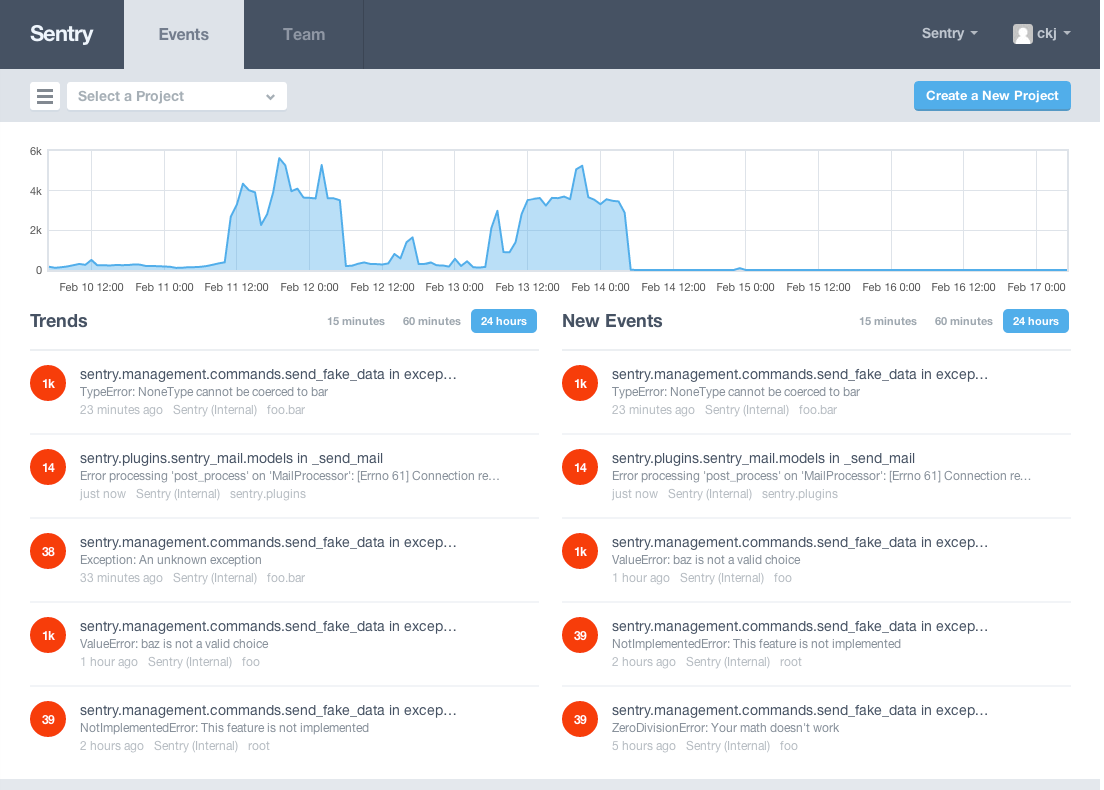Open the Events tab

[x=184, y=35]
